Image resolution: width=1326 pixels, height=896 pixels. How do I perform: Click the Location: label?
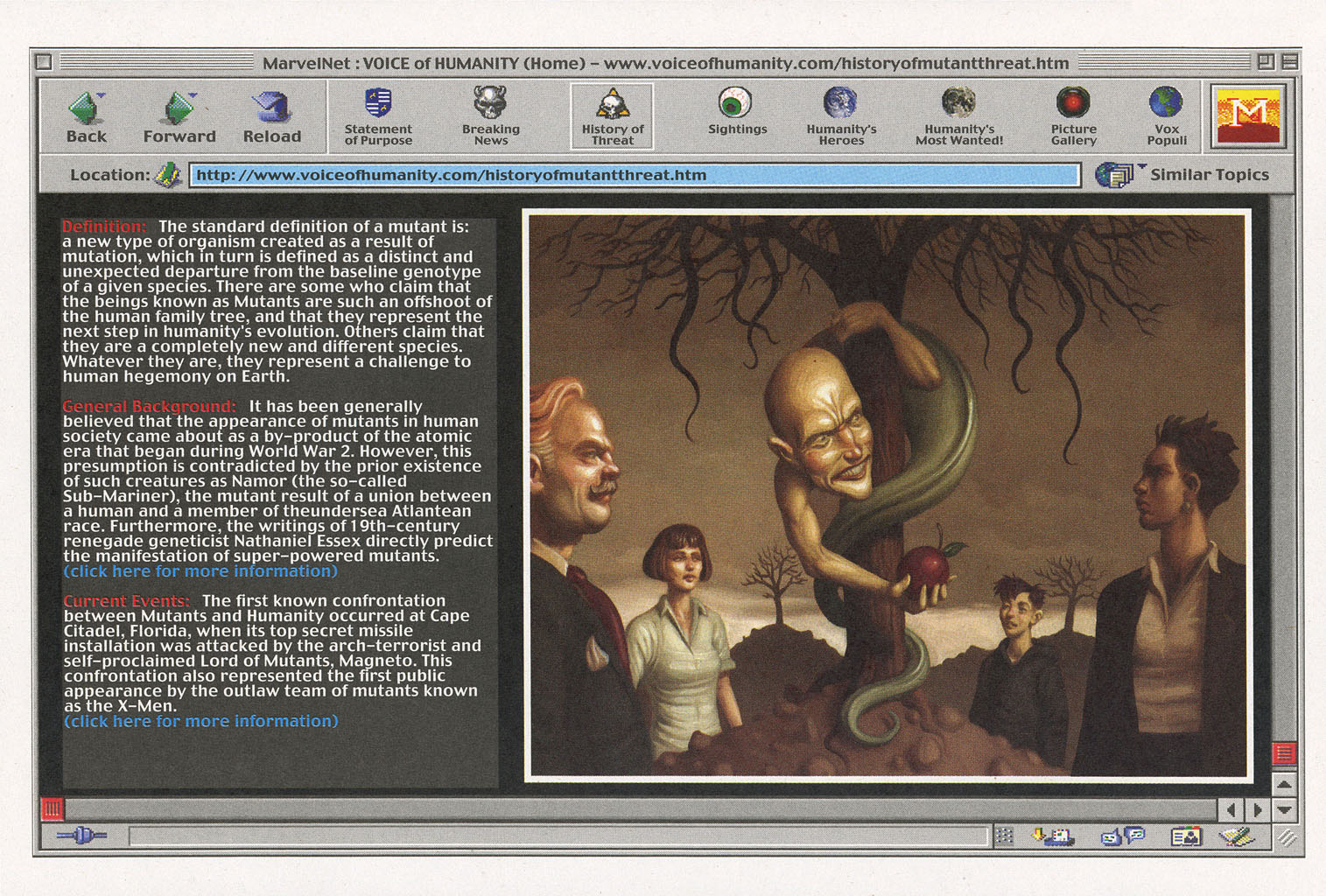click(109, 175)
